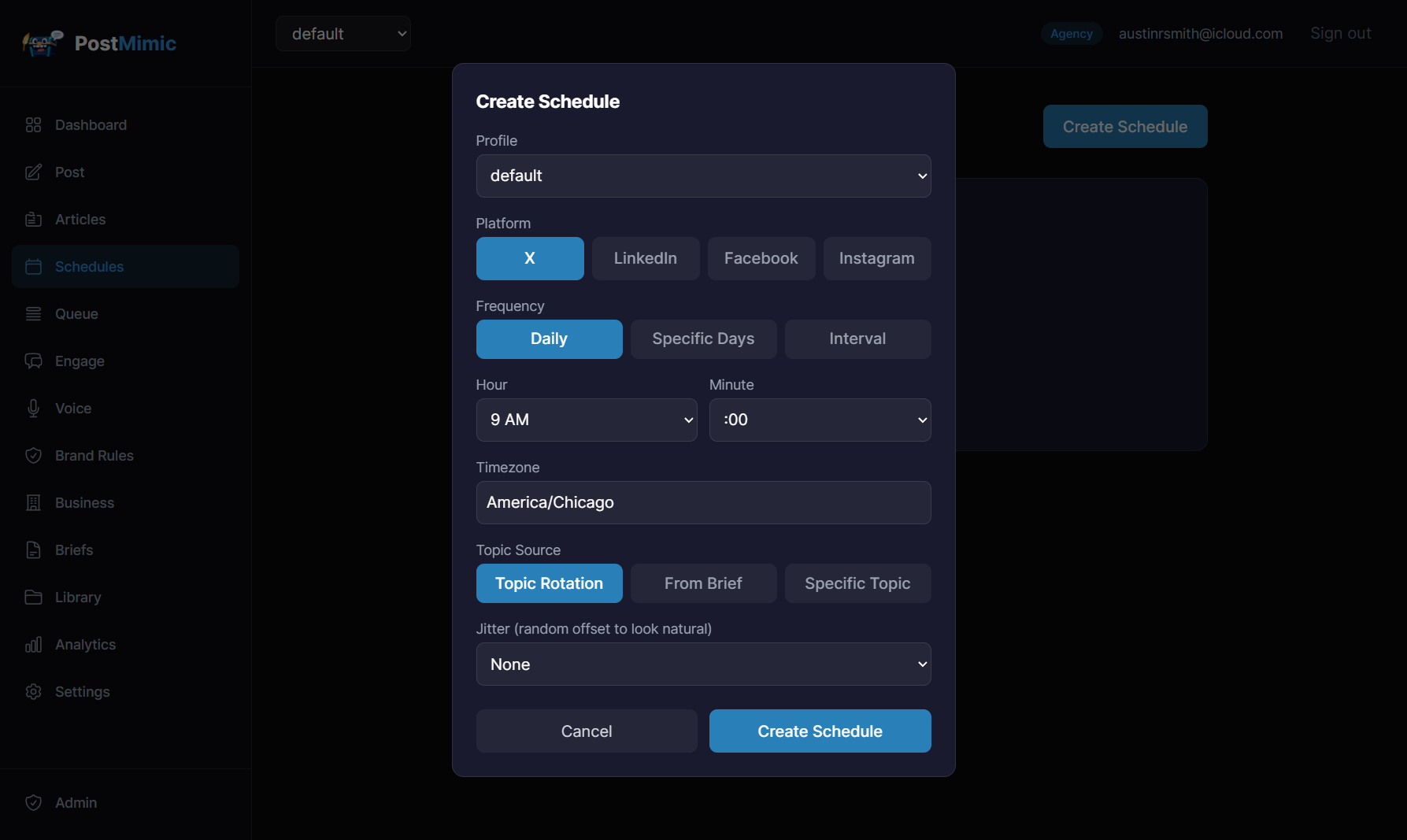Open the Schedules sidebar item
The height and width of the screenshot is (840, 1407).
[126, 267]
